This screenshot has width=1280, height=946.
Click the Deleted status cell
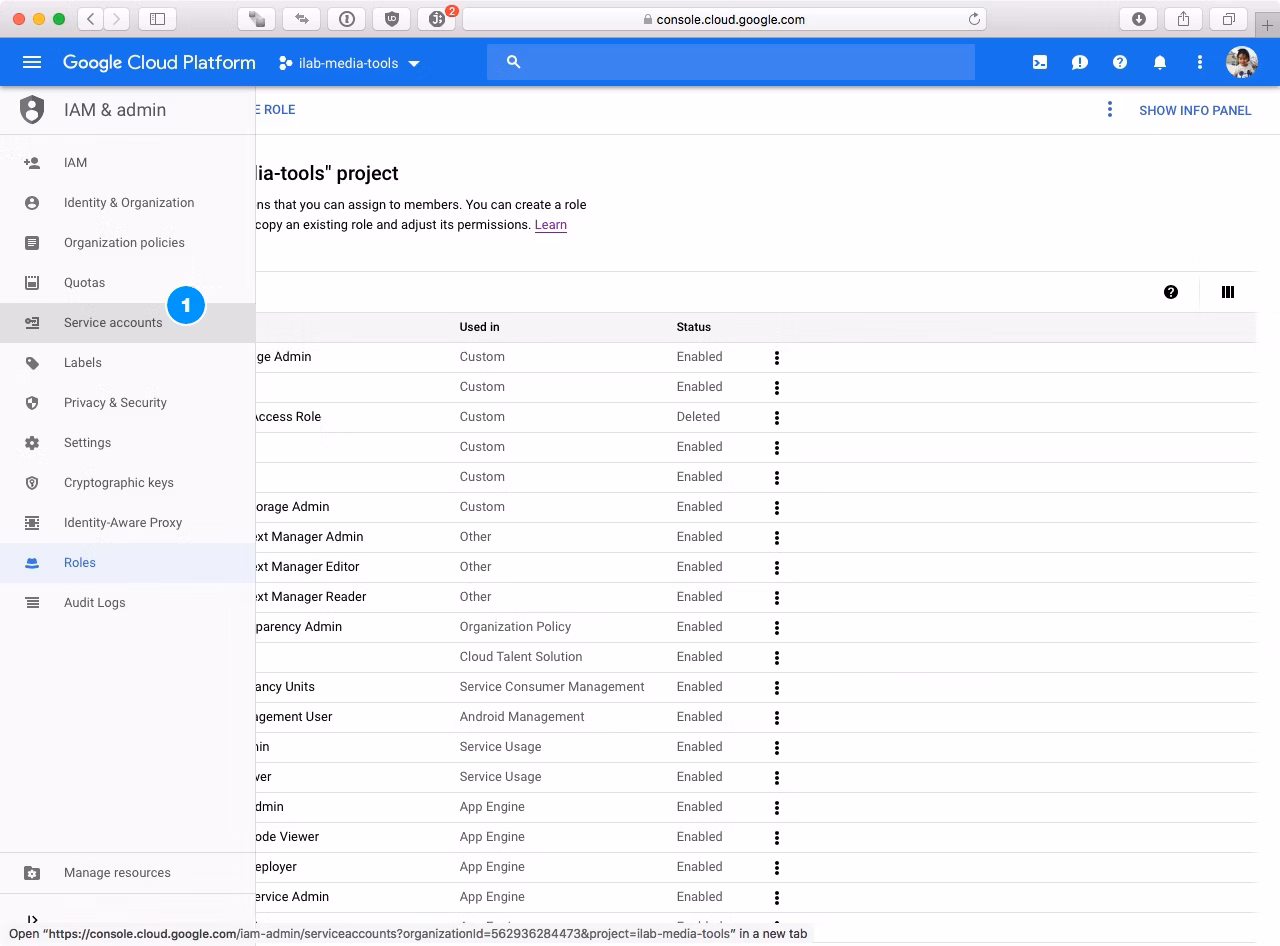point(698,417)
